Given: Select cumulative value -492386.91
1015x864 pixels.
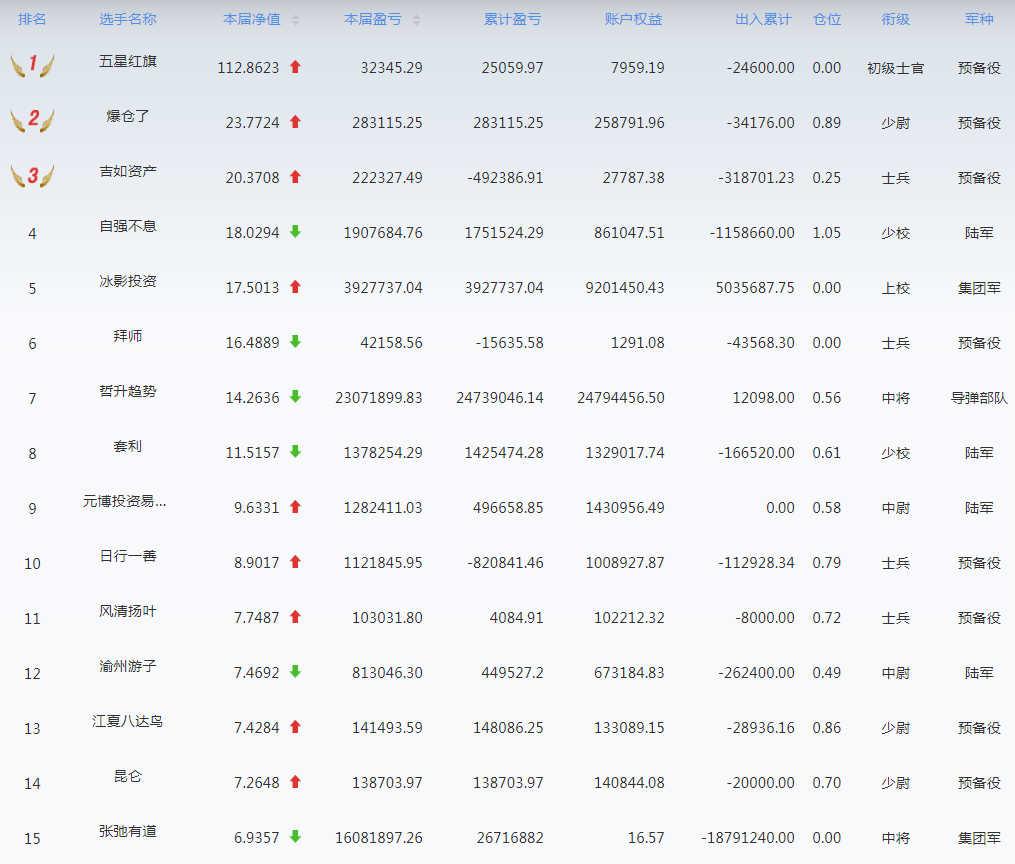Looking at the screenshot, I should tap(505, 178).
